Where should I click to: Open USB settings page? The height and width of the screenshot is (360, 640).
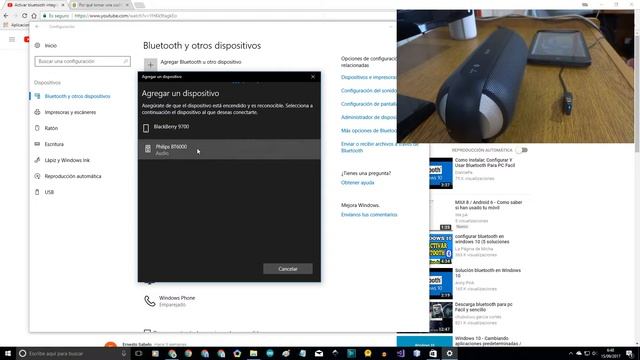click(x=49, y=192)
